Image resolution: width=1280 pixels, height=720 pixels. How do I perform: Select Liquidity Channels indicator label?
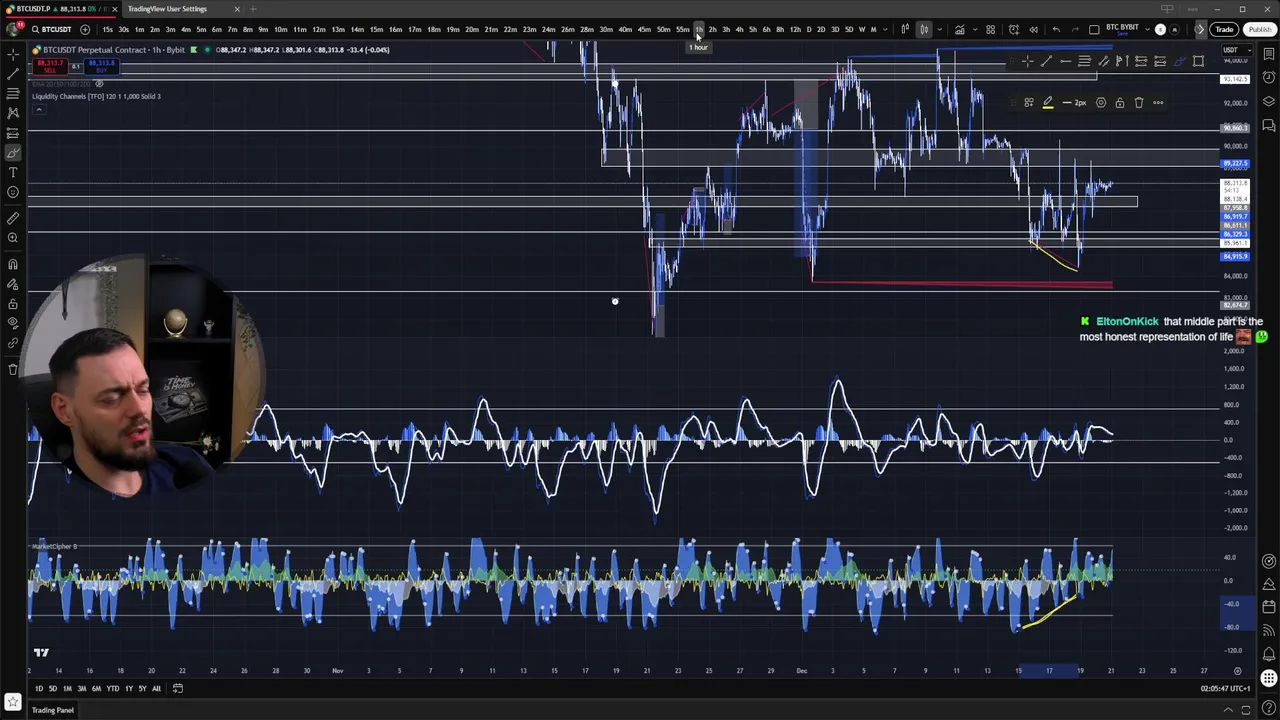click(x=96, y=96)
